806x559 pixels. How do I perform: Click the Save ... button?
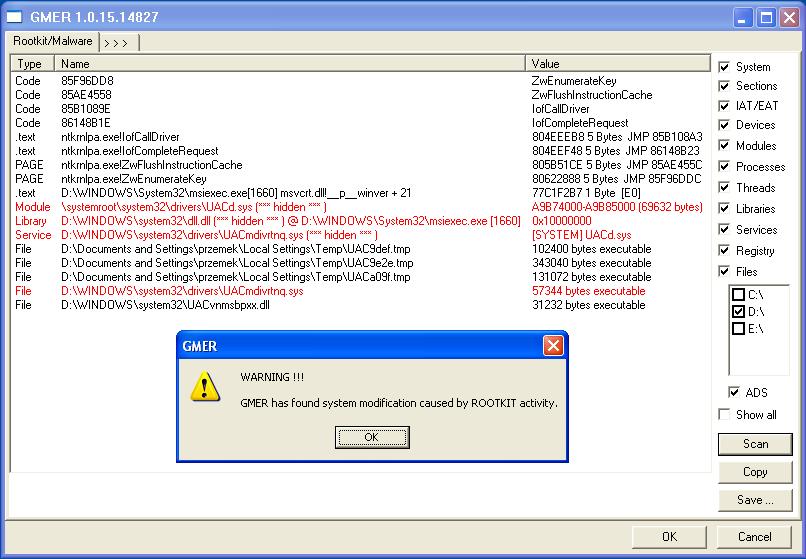point(755,500)
